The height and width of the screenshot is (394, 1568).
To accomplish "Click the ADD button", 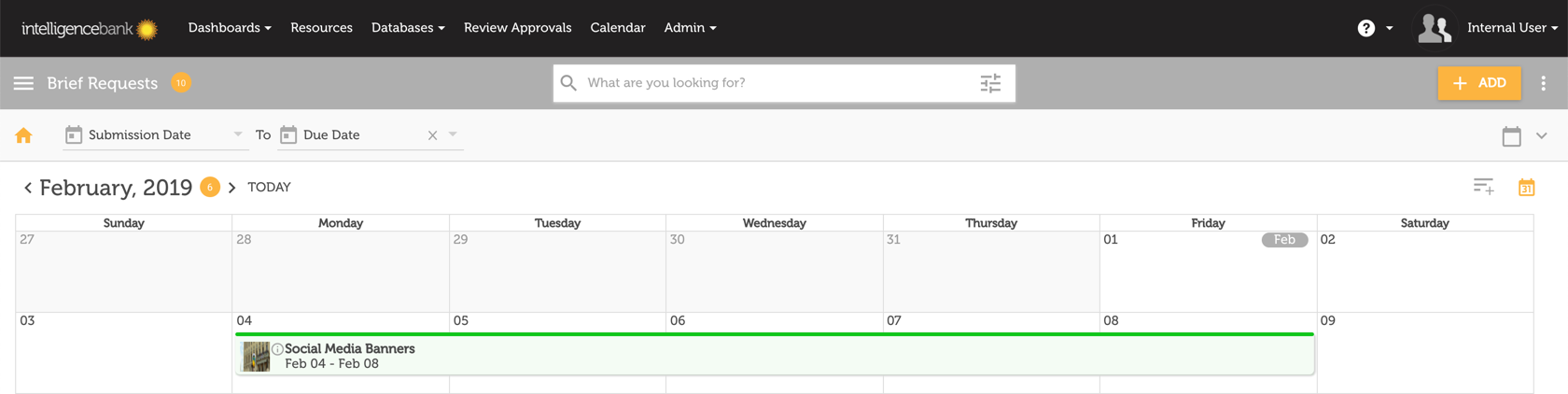I will tap(1478, 83).
